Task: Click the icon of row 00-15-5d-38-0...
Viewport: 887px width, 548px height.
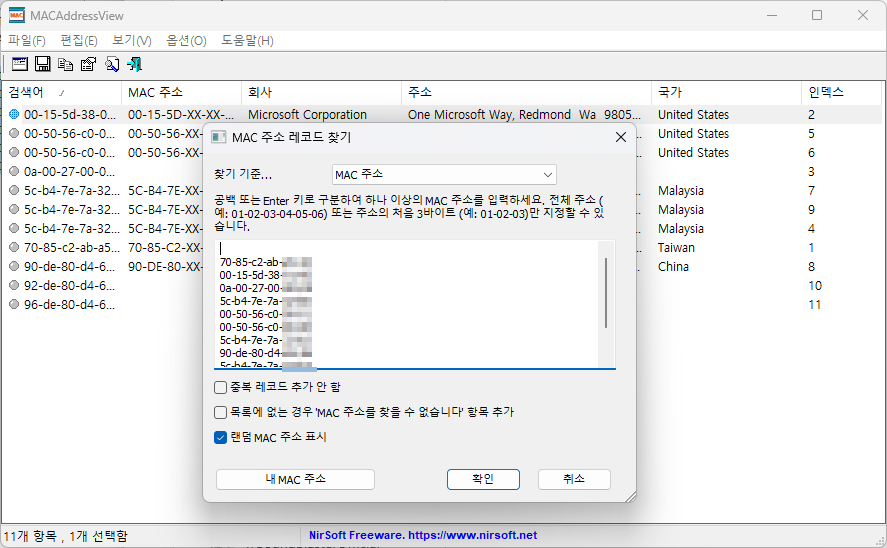Action: coord(14,114)
